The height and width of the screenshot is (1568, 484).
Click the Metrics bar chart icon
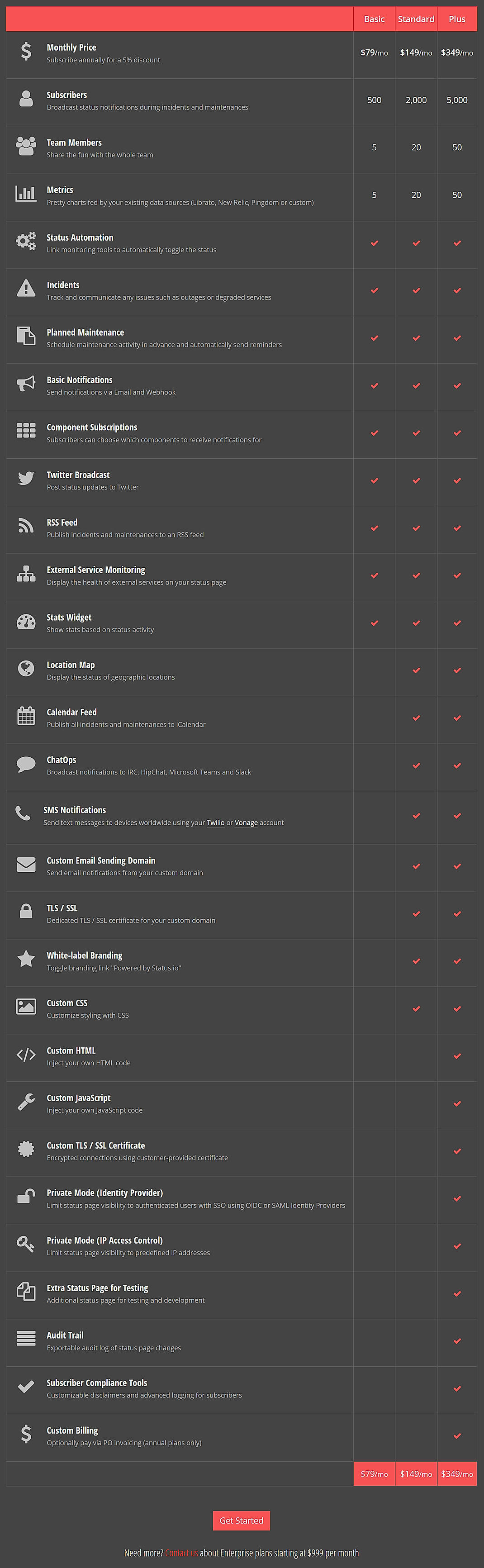pos(26,194)
